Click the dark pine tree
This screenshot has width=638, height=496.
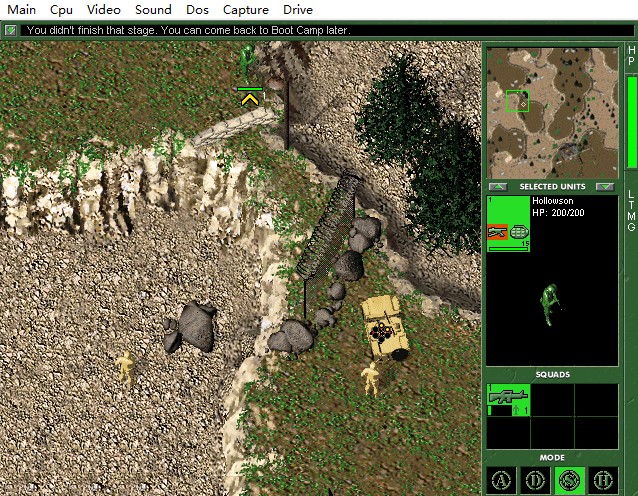click(x=421, y=155)
